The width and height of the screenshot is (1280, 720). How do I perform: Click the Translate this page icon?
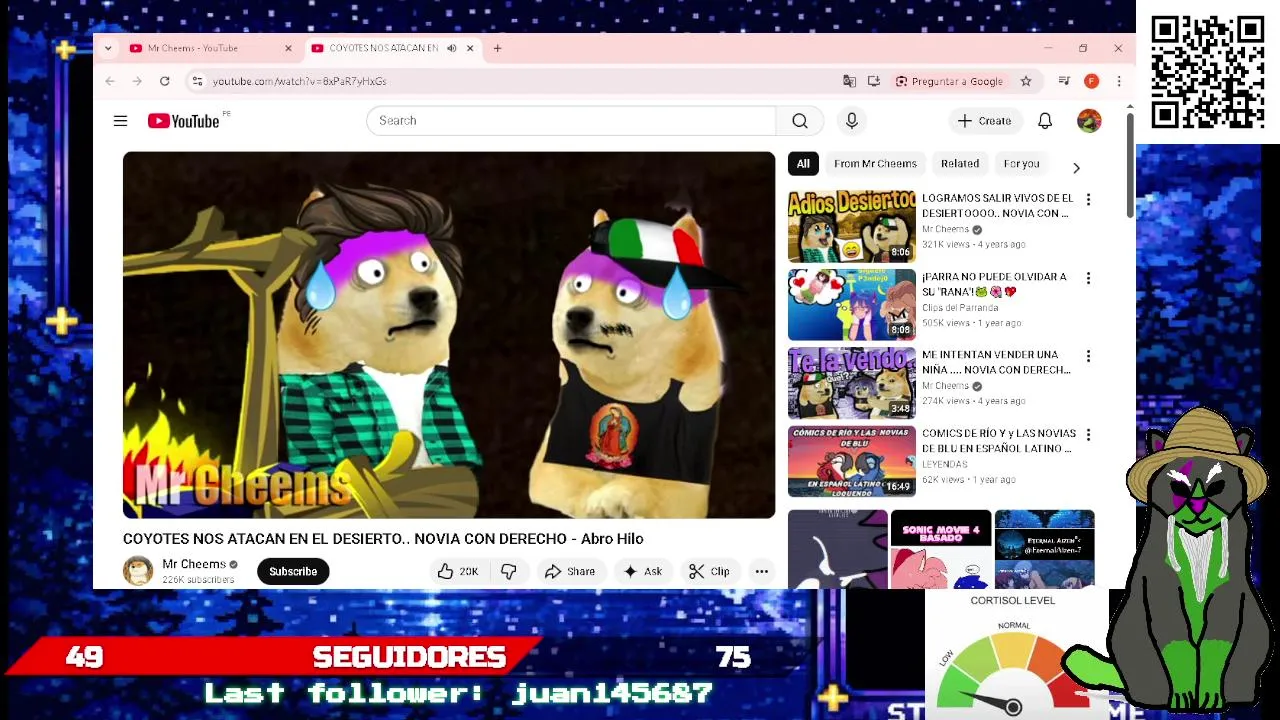pyautogui.click(x=849, y=81)
